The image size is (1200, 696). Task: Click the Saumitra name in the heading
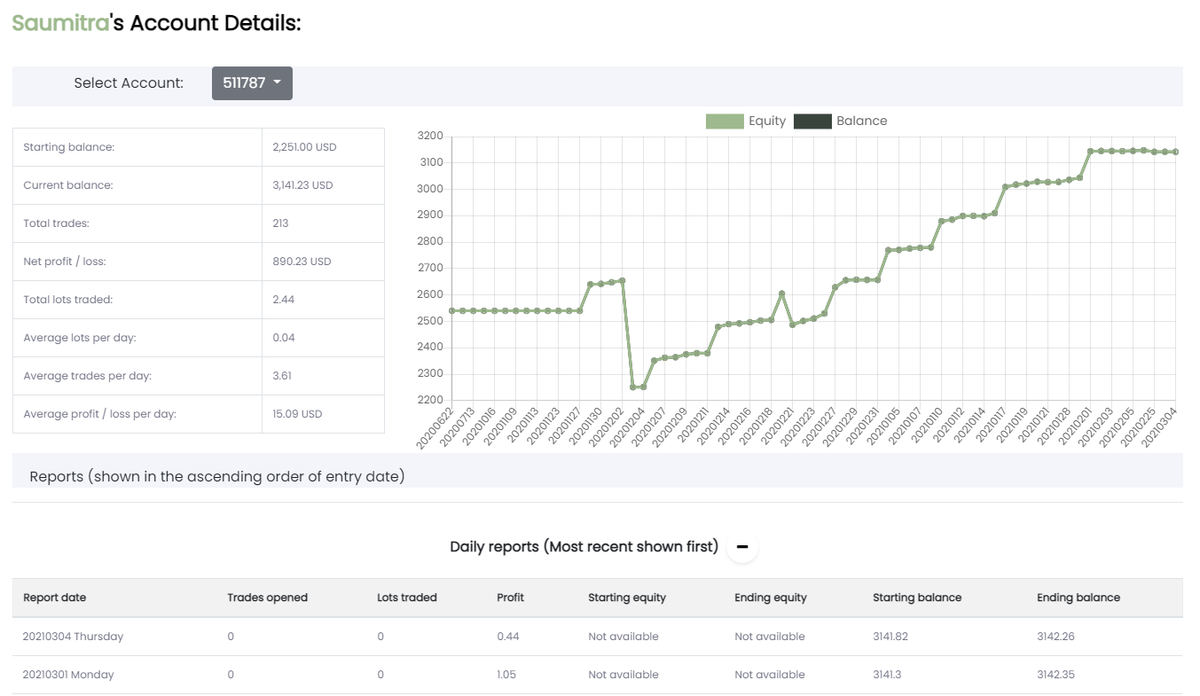point(60,23)
